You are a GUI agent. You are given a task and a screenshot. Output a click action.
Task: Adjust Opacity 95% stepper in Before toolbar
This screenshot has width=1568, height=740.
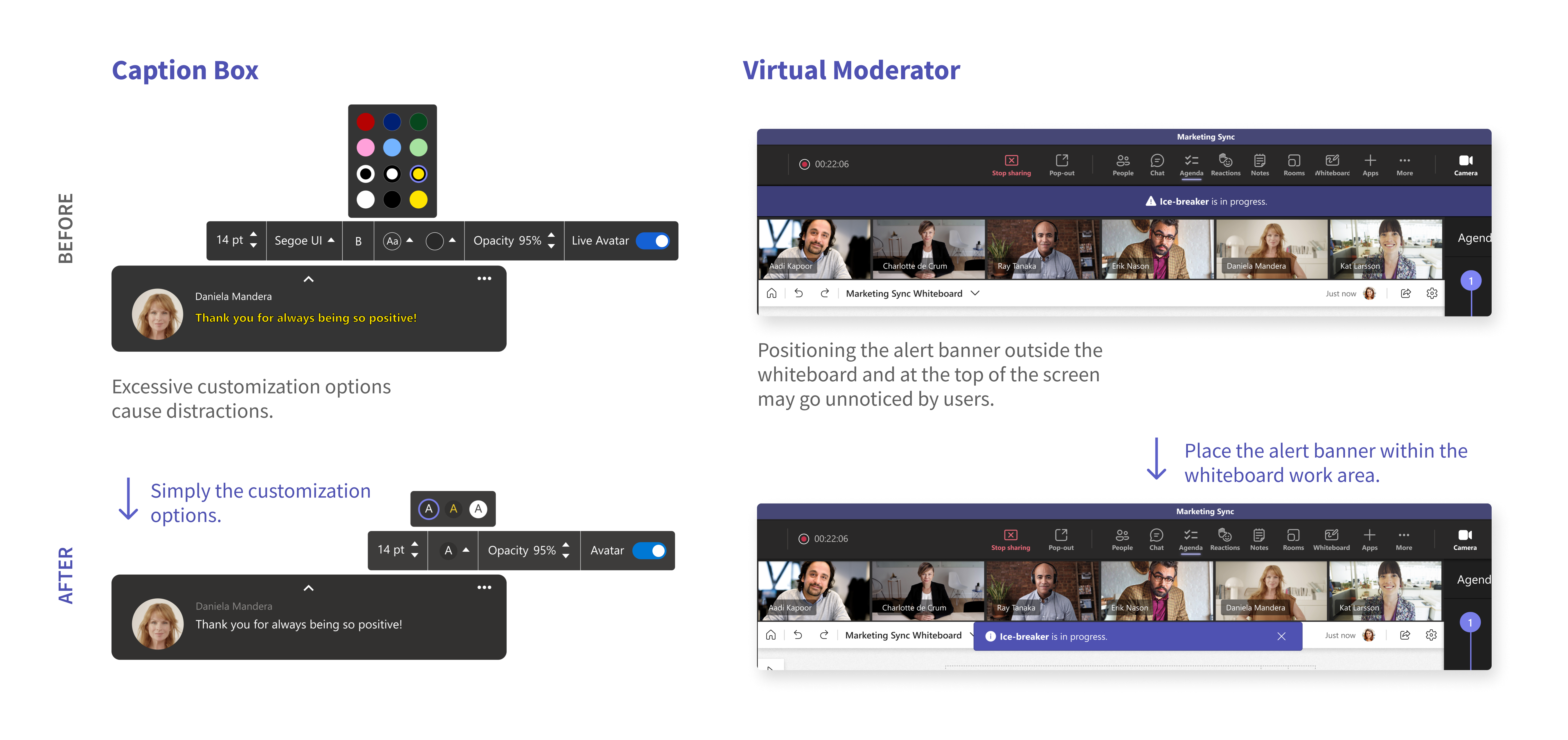(x=551, y=240)
